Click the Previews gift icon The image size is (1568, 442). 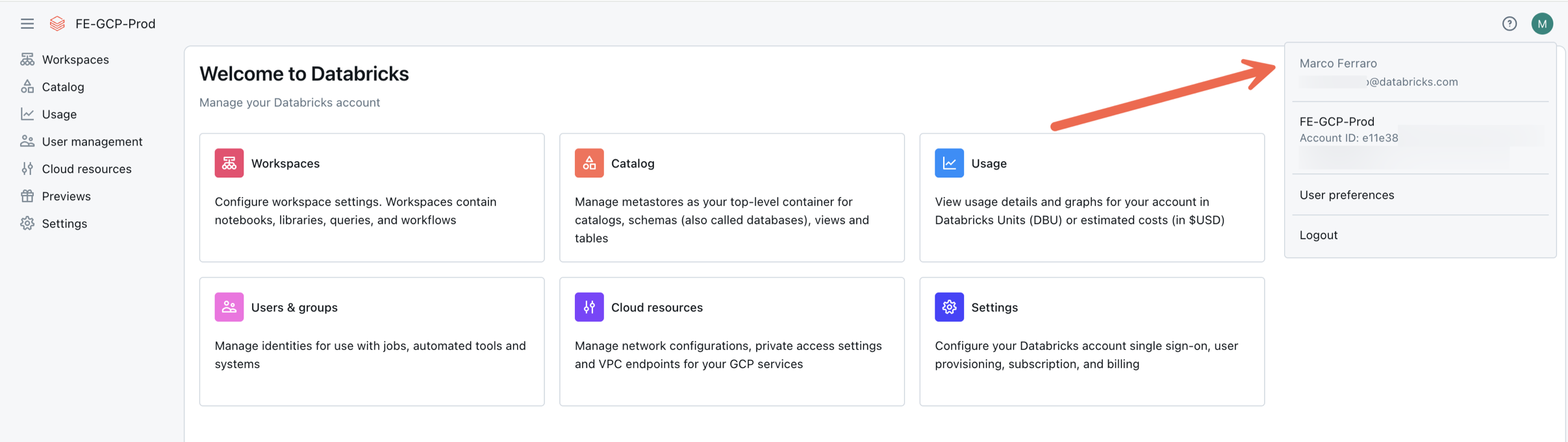pos(27,196)
